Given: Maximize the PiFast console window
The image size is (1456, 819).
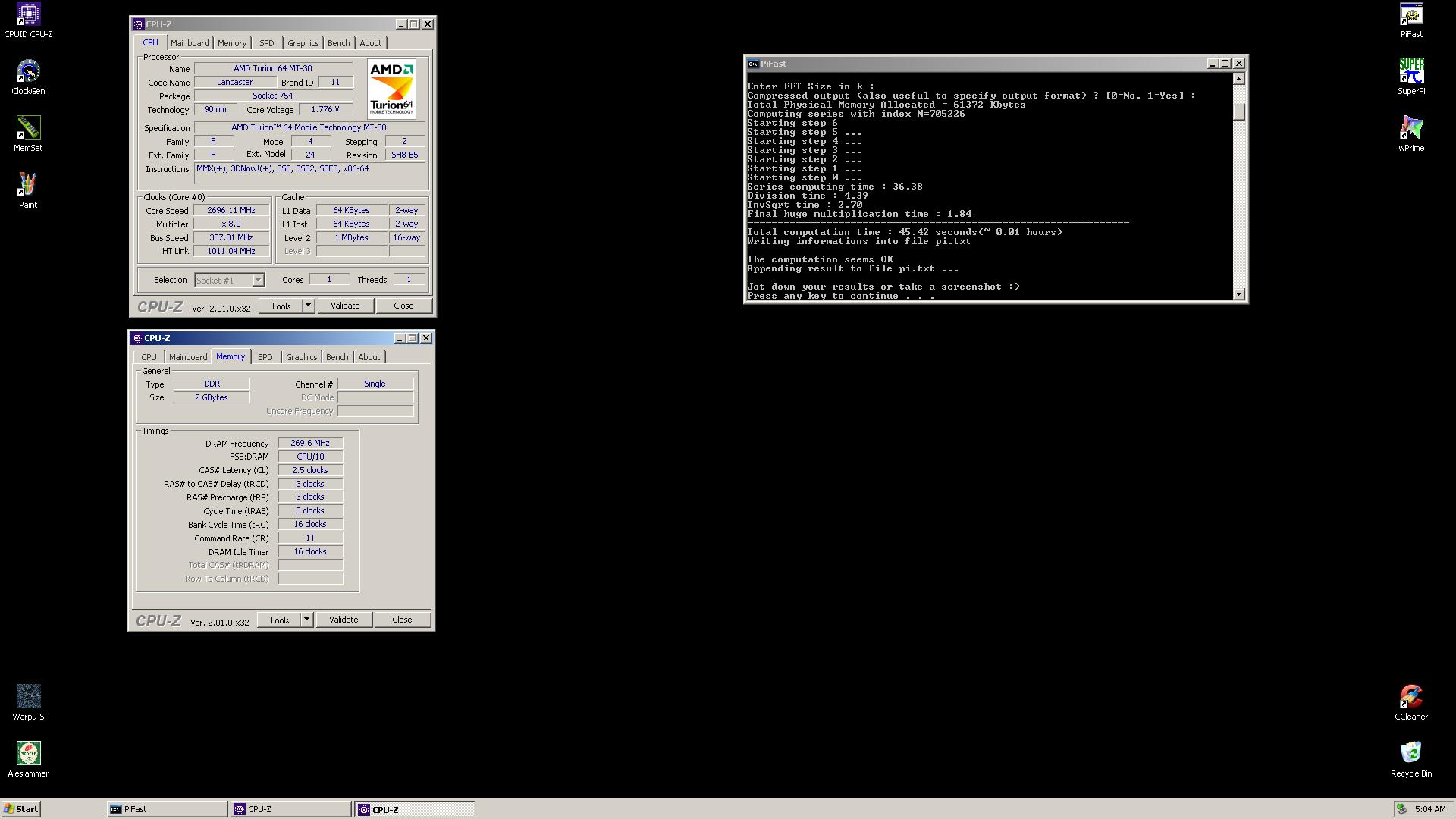Looking at the screenshot, I should [x=1225, y=64].
